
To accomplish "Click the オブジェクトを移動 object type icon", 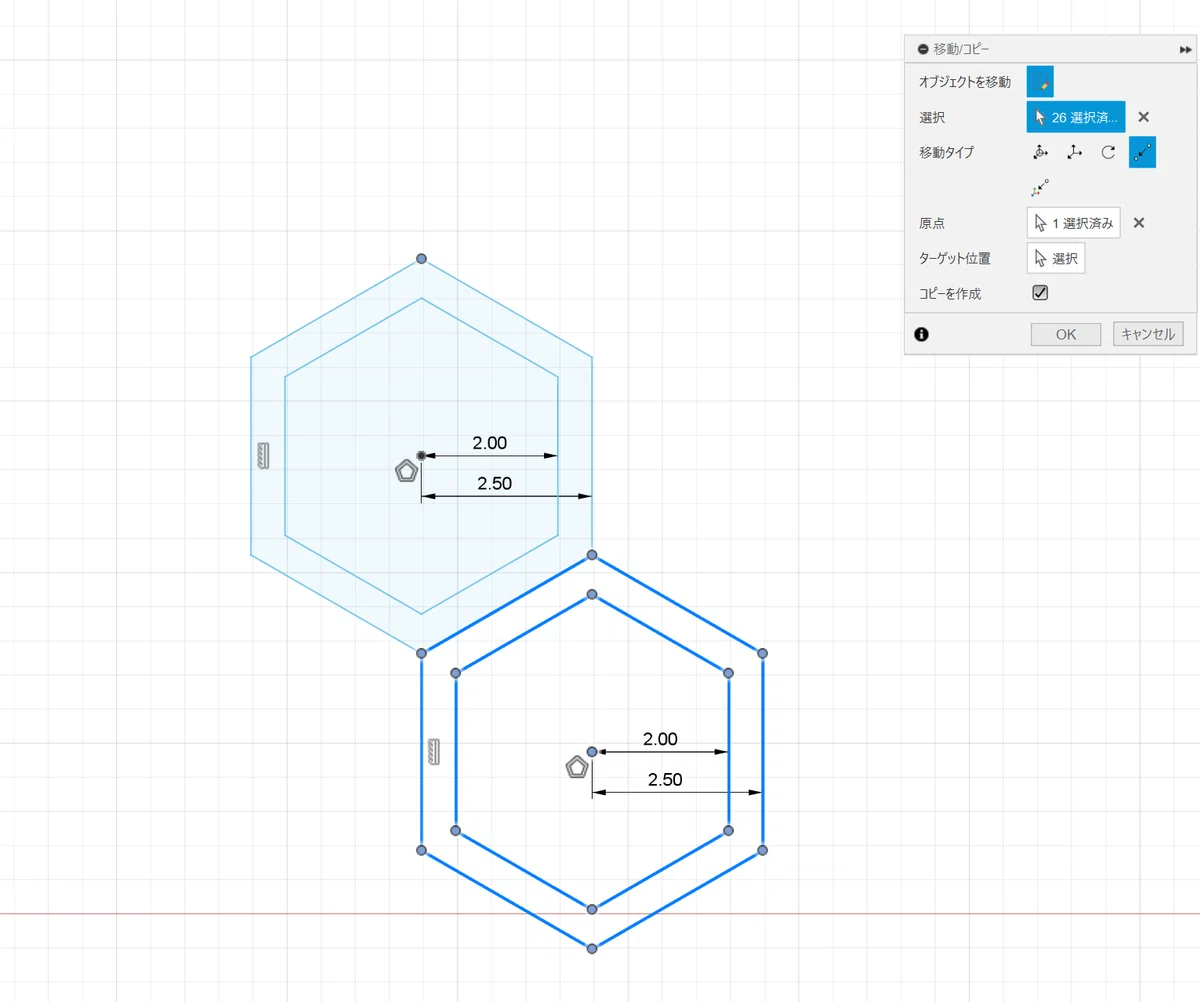I will coord(1040,82).
